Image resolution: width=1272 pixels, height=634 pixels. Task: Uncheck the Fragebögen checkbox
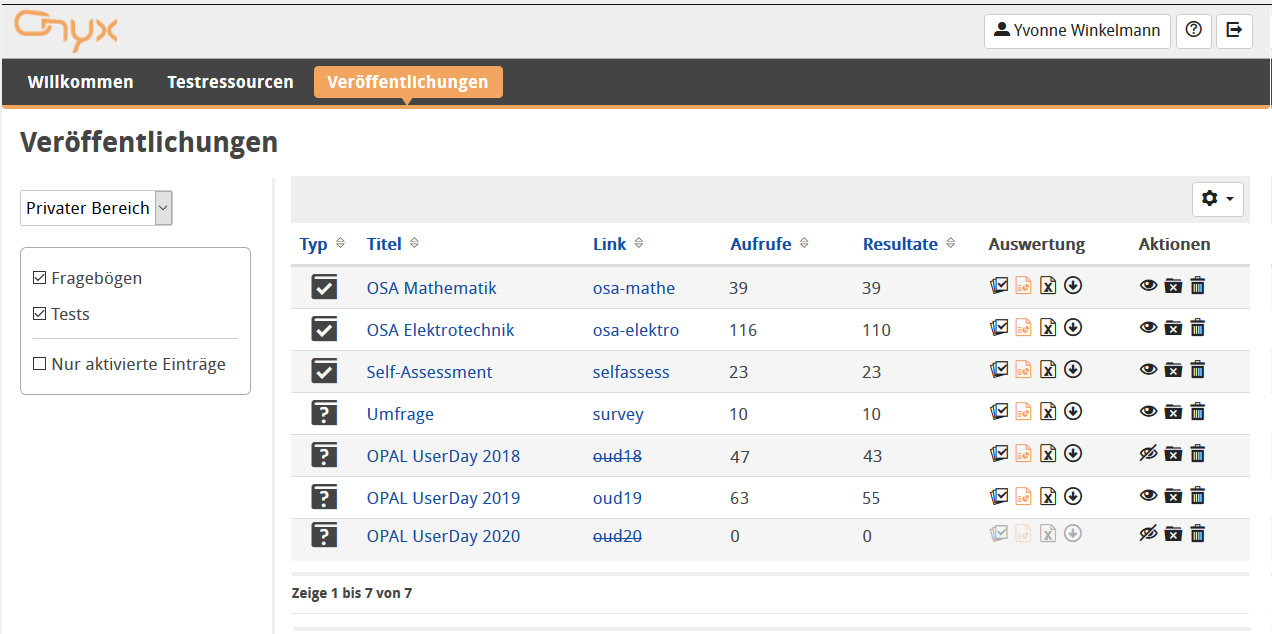pyautogui.click(x=40, y=278)
